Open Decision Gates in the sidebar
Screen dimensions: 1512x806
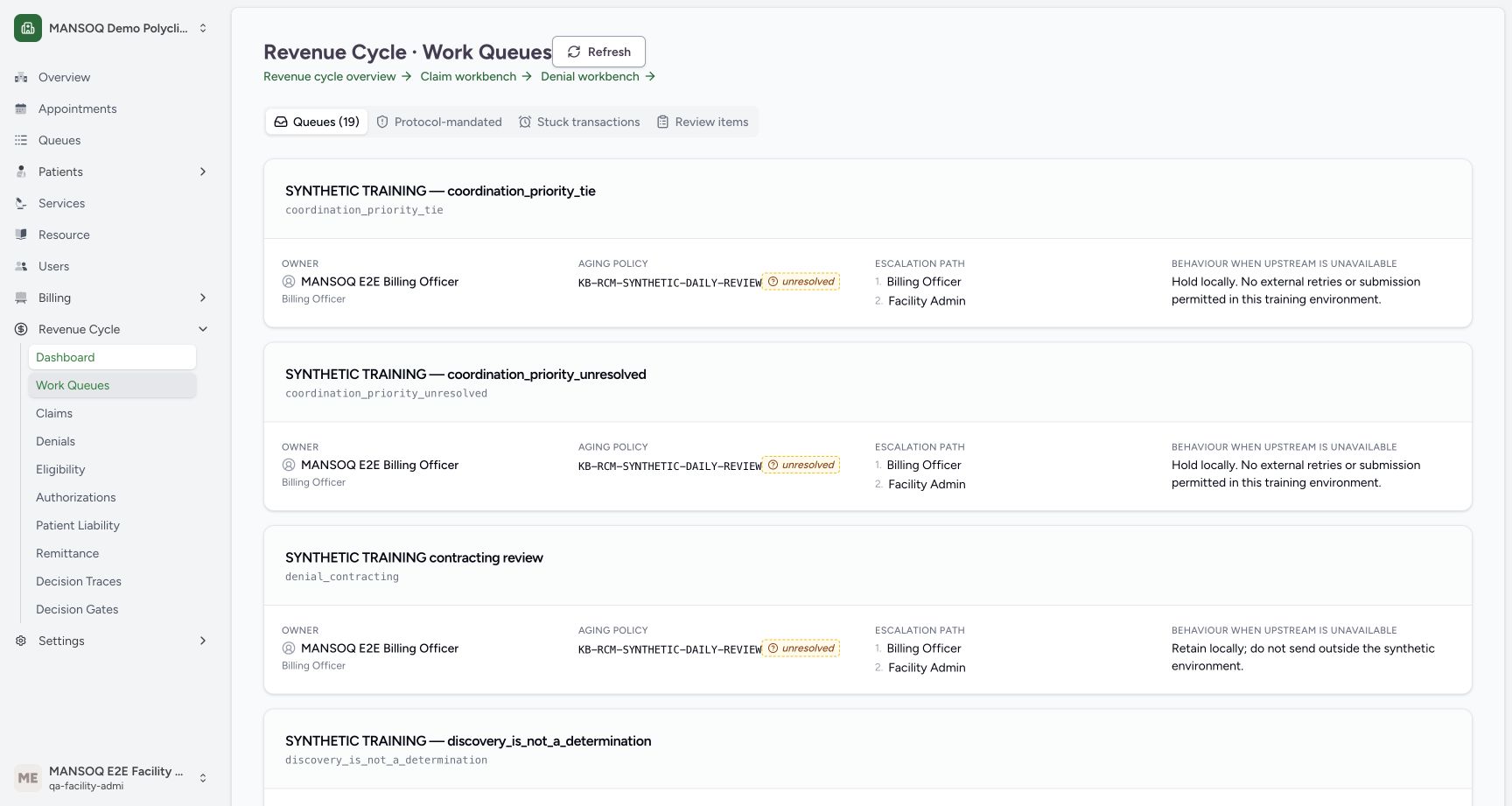pos(112,609)
